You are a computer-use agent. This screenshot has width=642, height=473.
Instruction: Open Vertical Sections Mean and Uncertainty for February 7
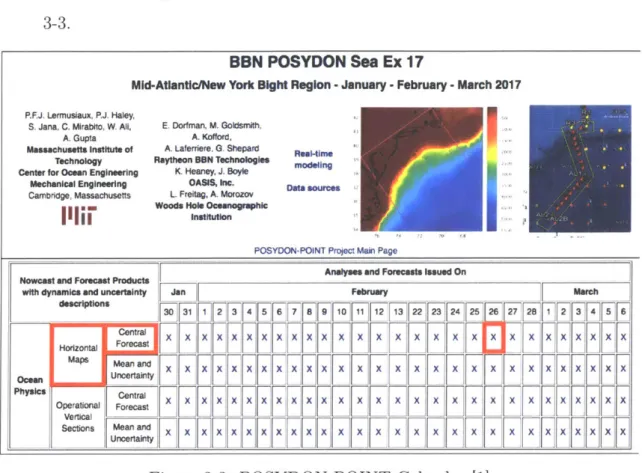coord(294,432)
